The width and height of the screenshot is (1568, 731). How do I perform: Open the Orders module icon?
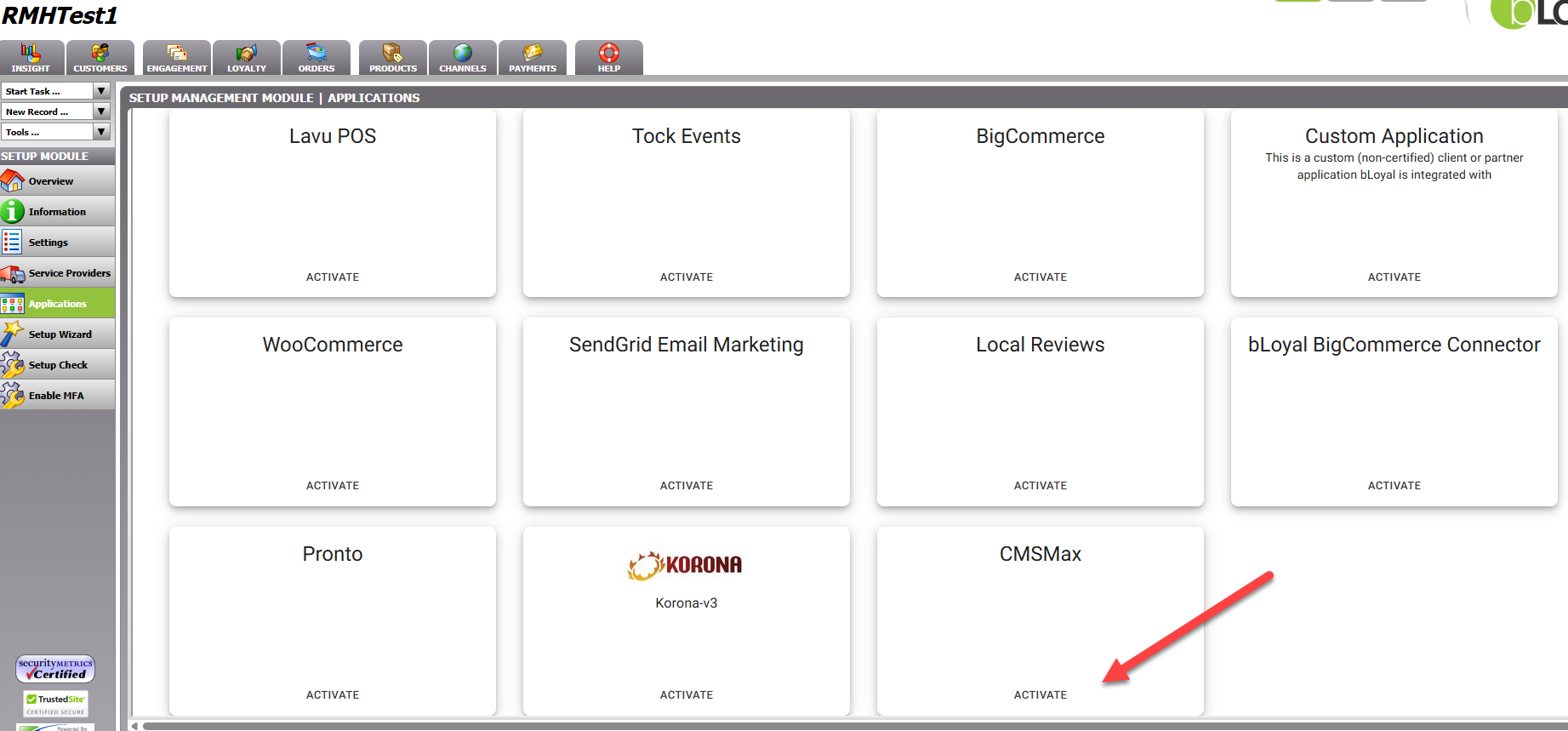[316, 54]
